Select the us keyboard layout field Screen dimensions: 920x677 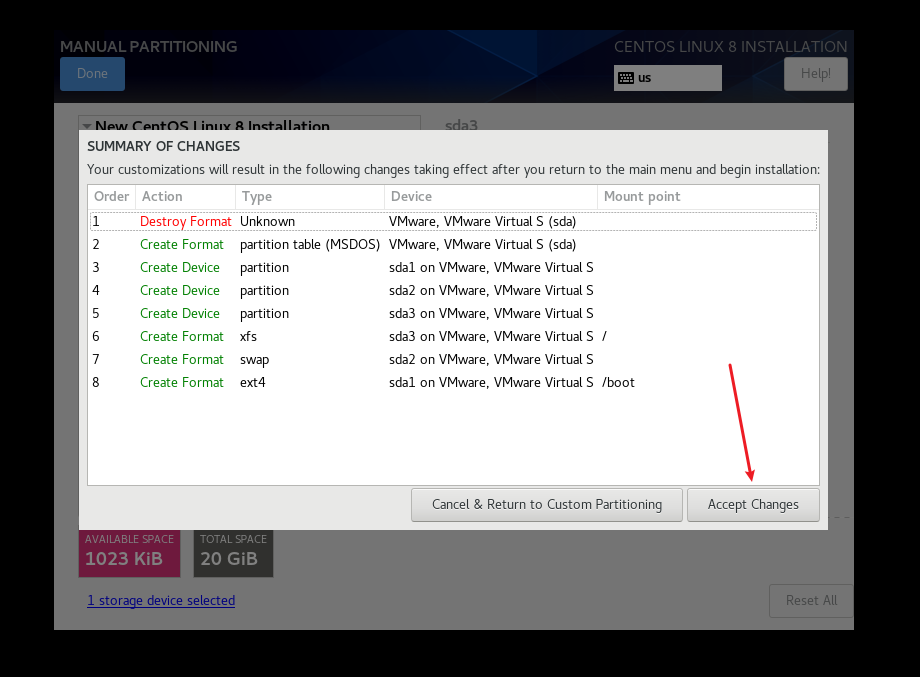pos(668,78)
